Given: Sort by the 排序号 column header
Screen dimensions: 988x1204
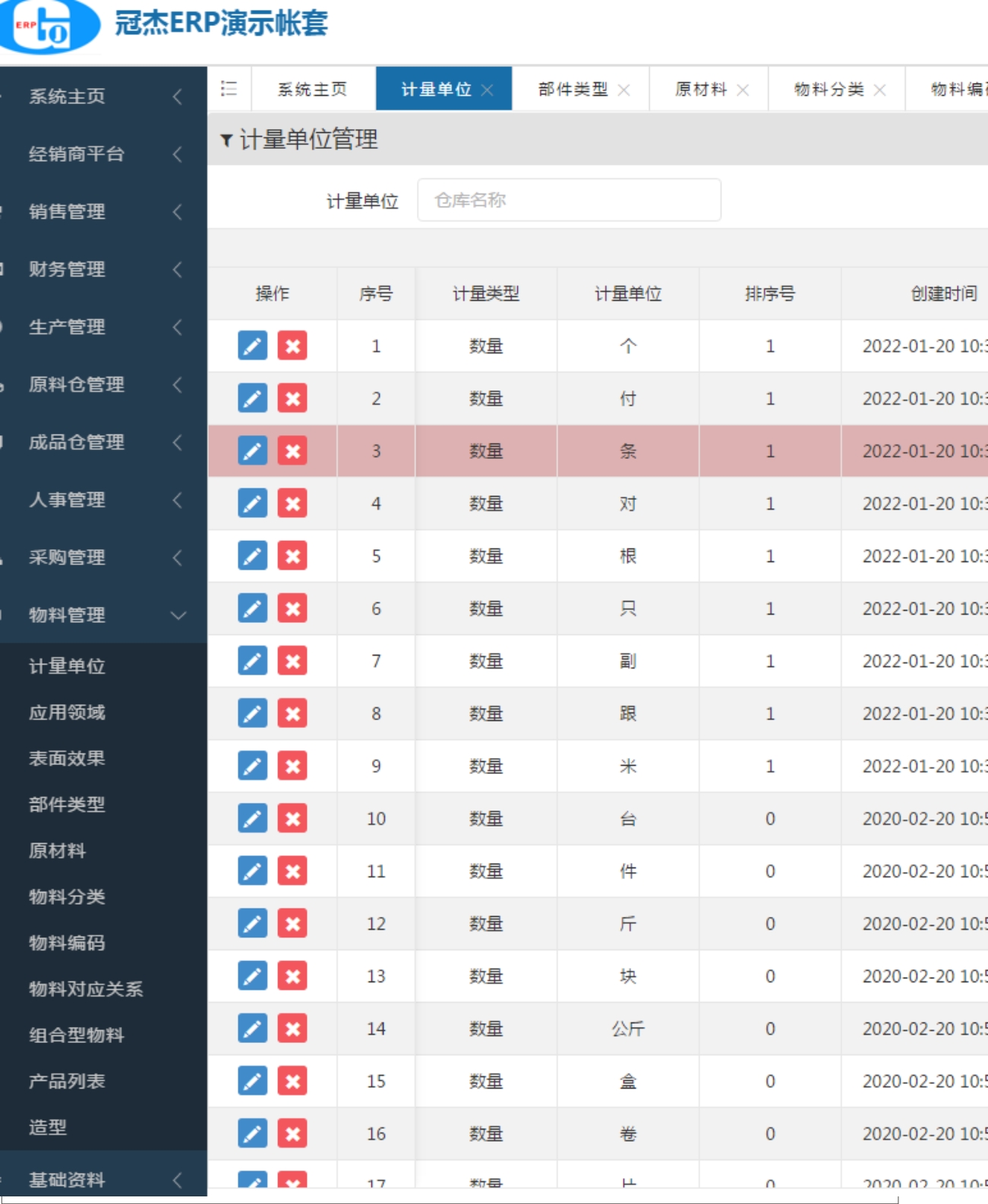Looking at the screenshot, I should point(769,294).
